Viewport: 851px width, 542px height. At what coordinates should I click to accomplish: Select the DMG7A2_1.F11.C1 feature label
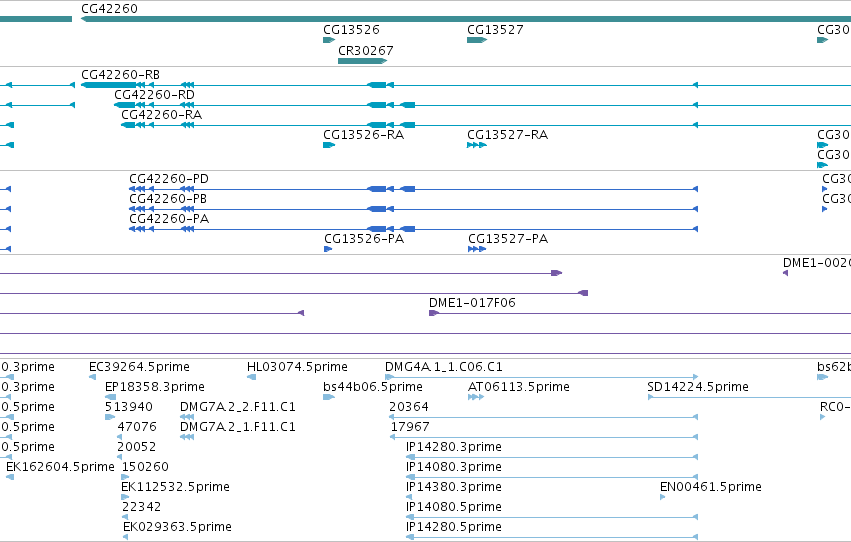(238, 428)
